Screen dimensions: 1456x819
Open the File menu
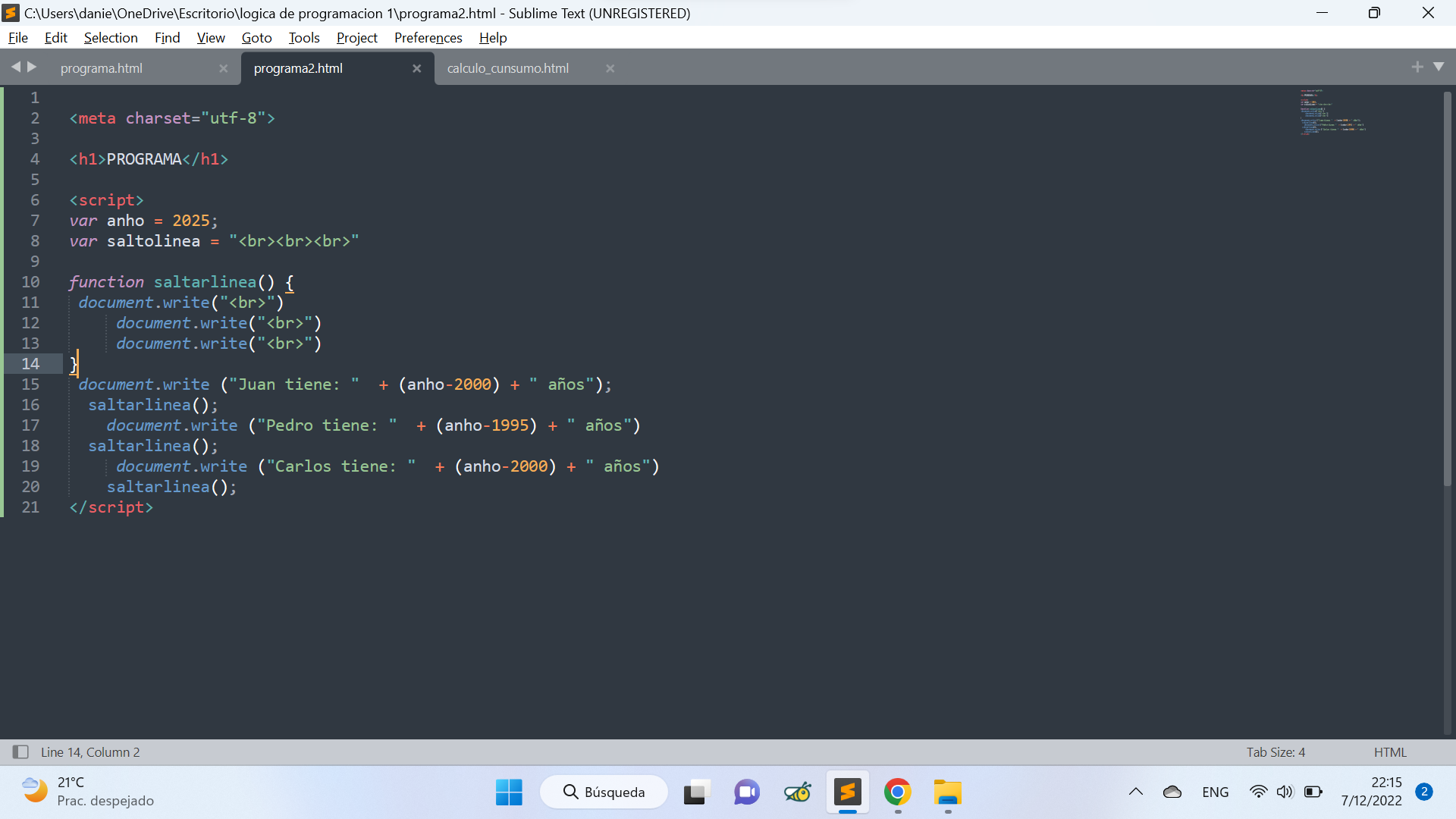tap(18, 38)
